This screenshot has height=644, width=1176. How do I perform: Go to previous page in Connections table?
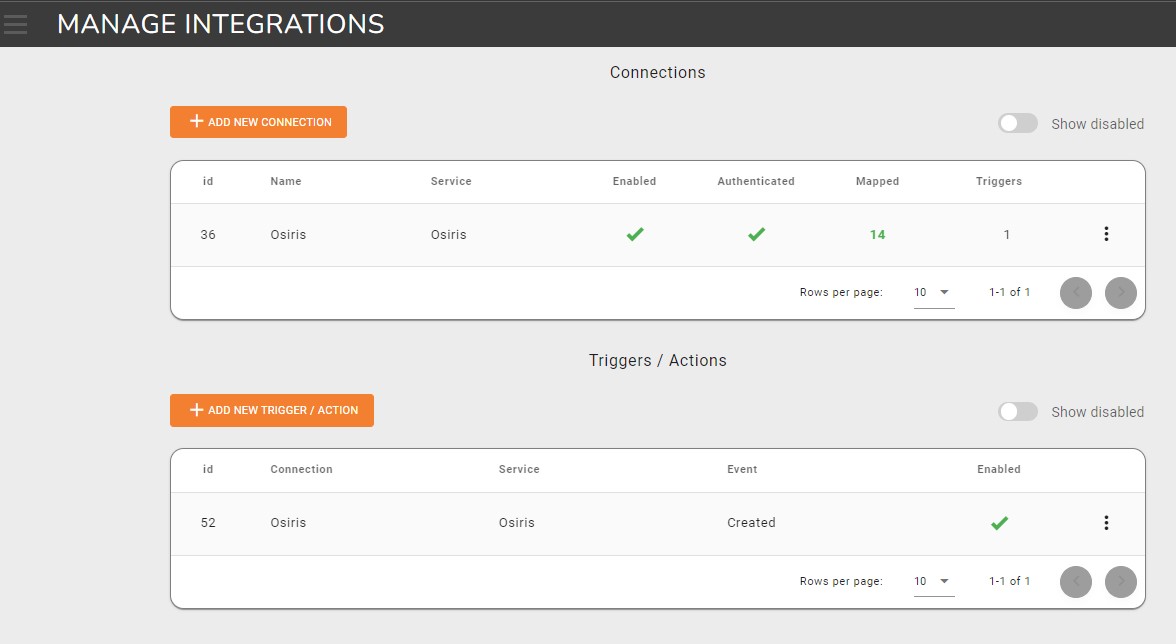tap(1076, 293)
